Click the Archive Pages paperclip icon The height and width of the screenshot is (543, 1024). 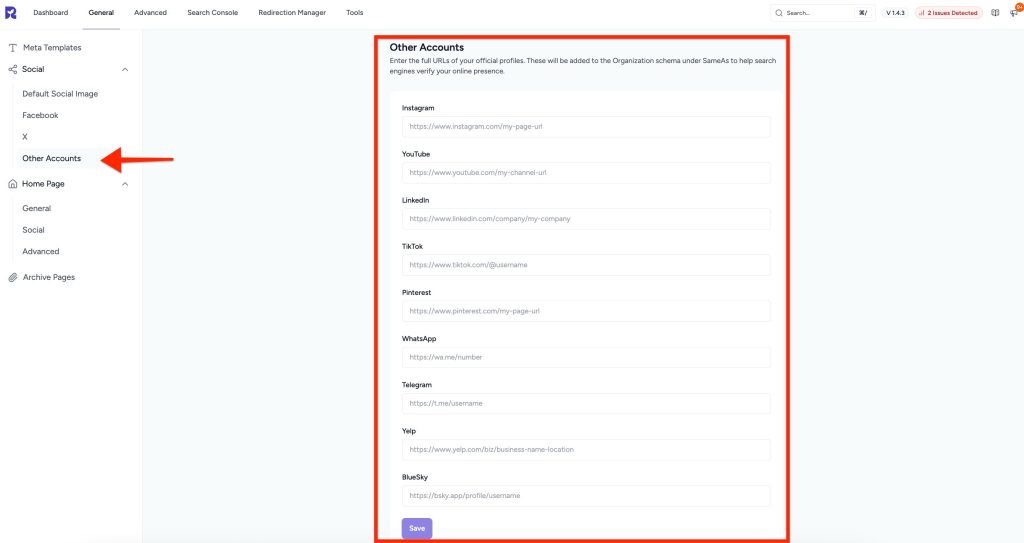13,277
